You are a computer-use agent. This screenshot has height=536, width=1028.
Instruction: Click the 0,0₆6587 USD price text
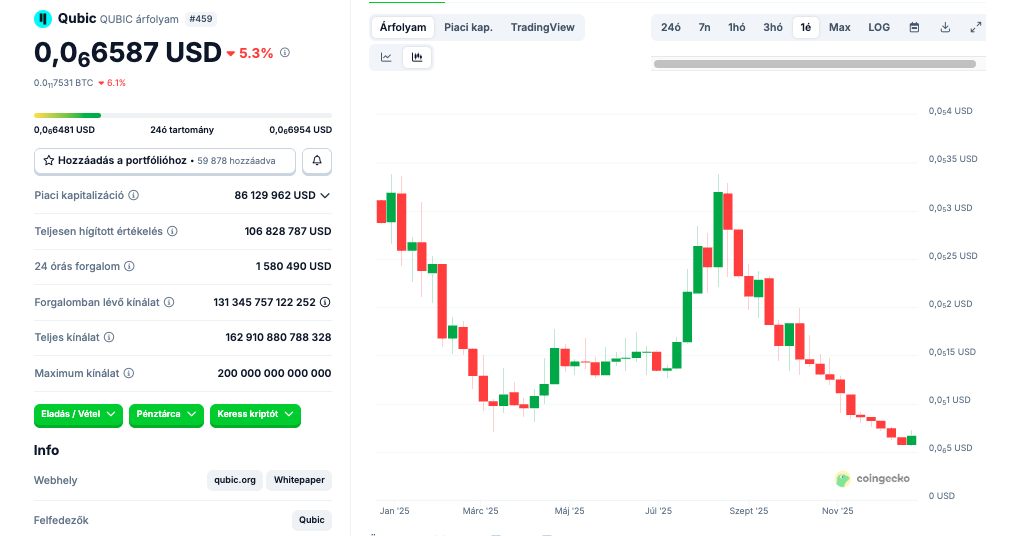(x=128, y=53)
